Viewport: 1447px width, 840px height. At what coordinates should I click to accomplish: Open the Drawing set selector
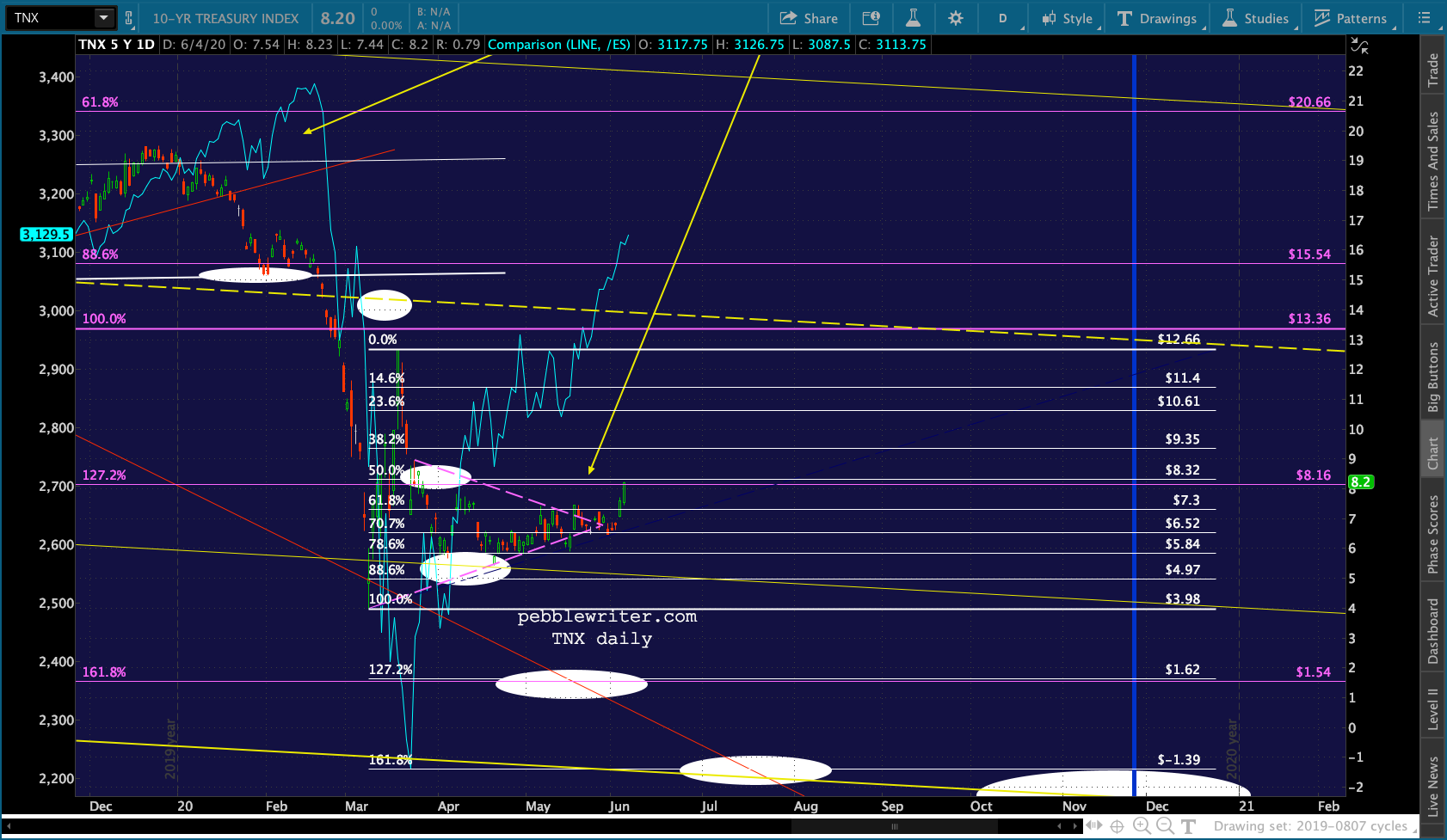click(1310, 826)
